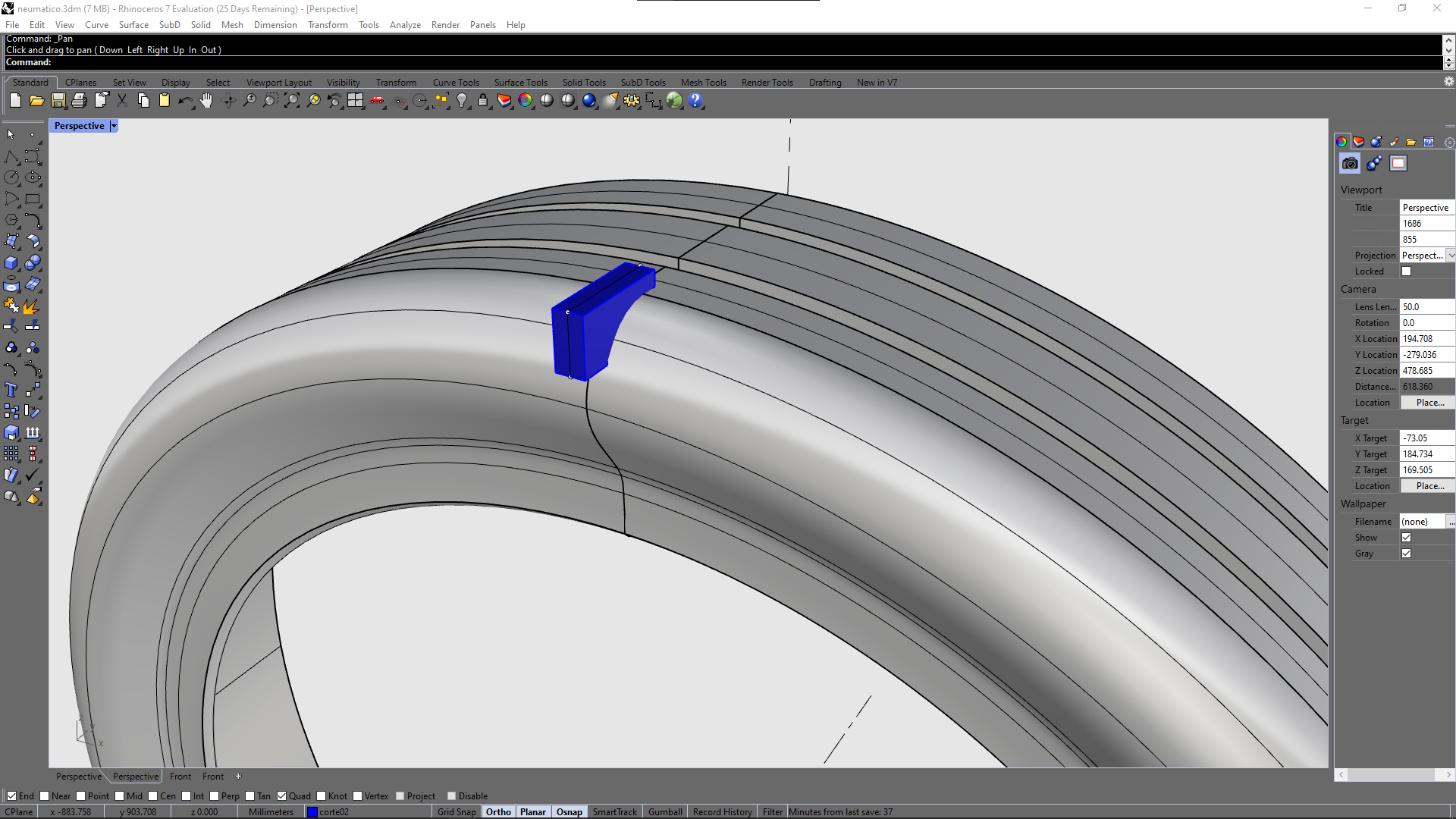Click the Undo arrow icon
The width and height of the screenshot is (1456, 819).
[x=184, y=100]
